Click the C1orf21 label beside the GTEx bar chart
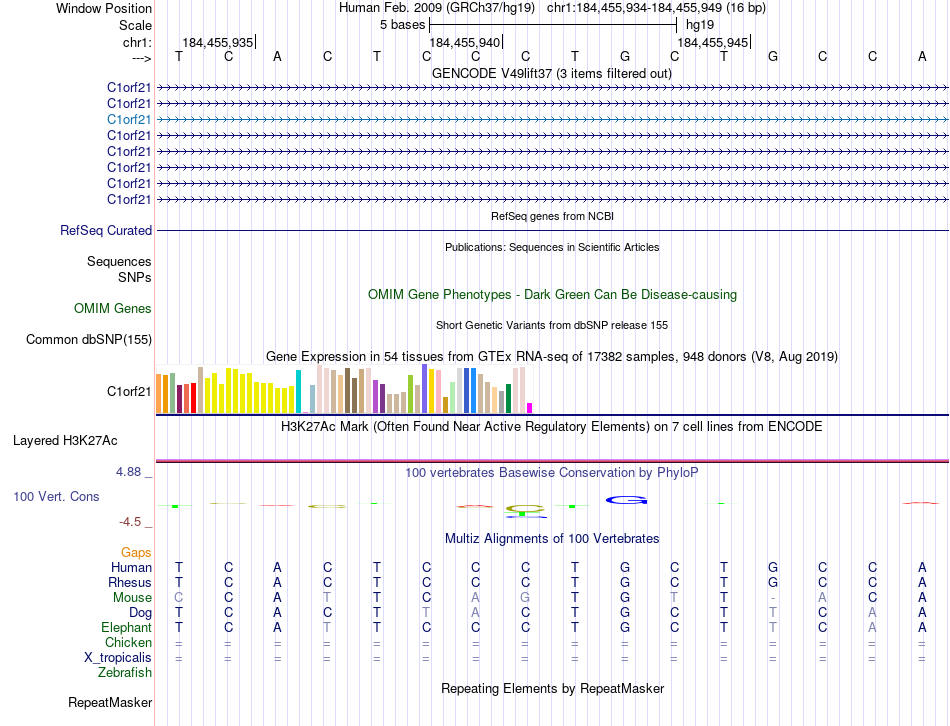 pos(129,391)
